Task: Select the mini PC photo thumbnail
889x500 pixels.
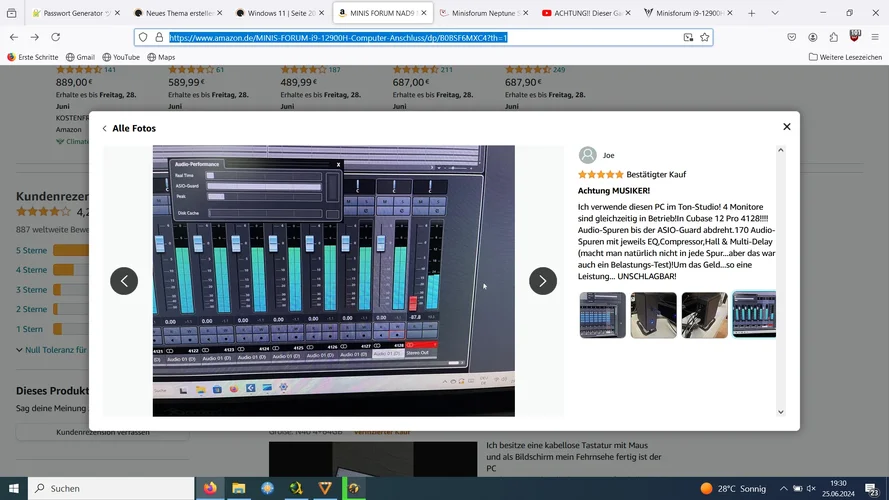Action: (653, 315)
